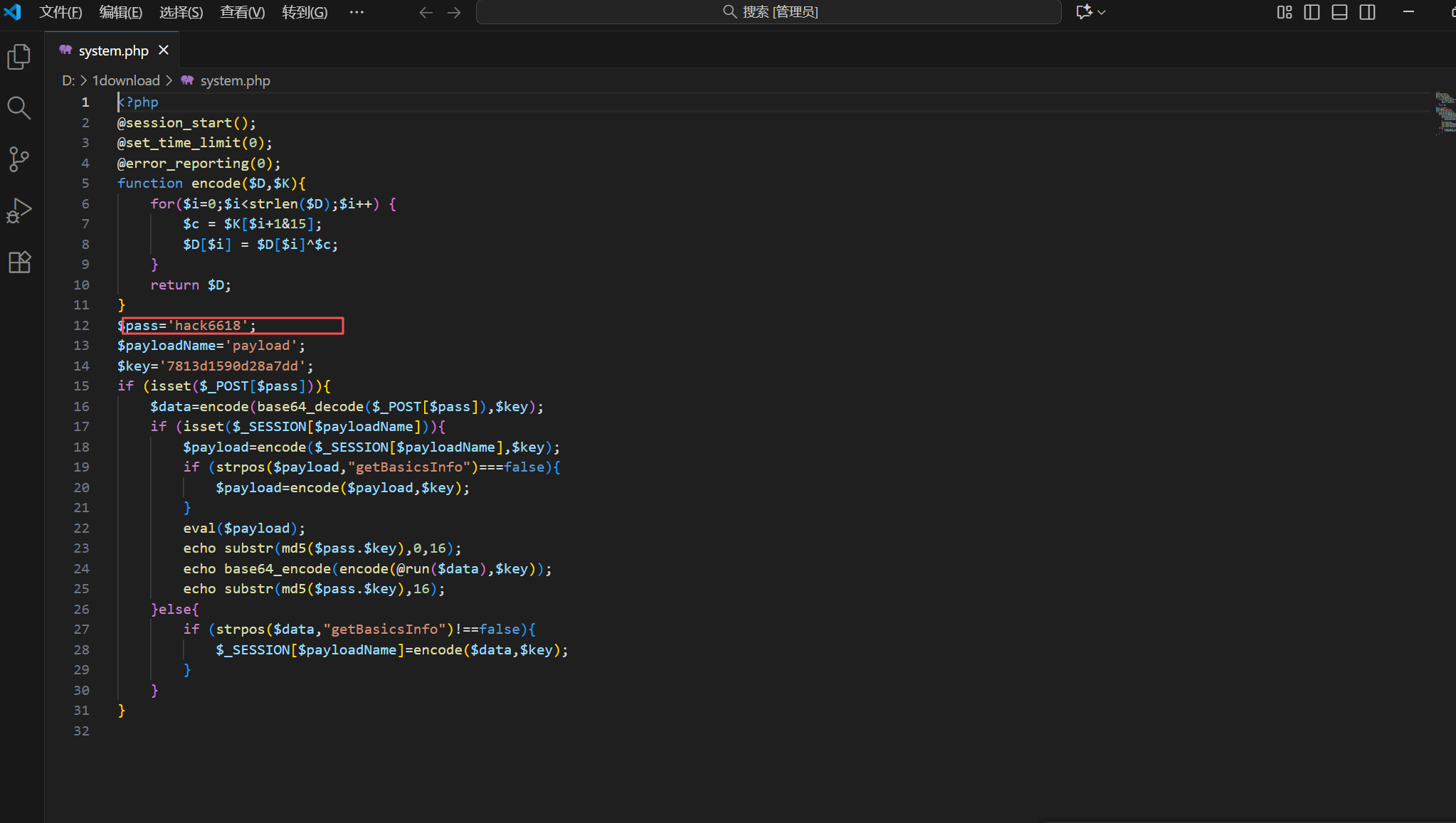Image resolution: width=1456 pixels, height=823 pixels.
Task: Toggle the bottom panel visibility
Action: pyautogui.click(x=1339, y=12)
